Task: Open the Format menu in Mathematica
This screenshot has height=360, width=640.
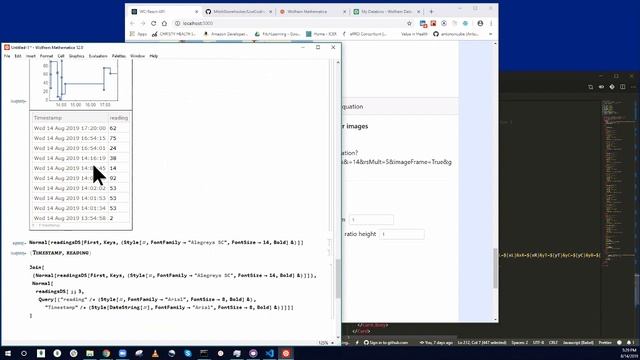Action: [x=47, y=56]
